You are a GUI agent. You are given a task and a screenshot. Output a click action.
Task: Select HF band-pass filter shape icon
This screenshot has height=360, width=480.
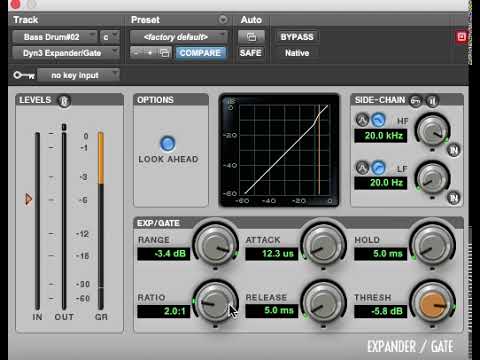pyautogui.click(x=362, y=120)
